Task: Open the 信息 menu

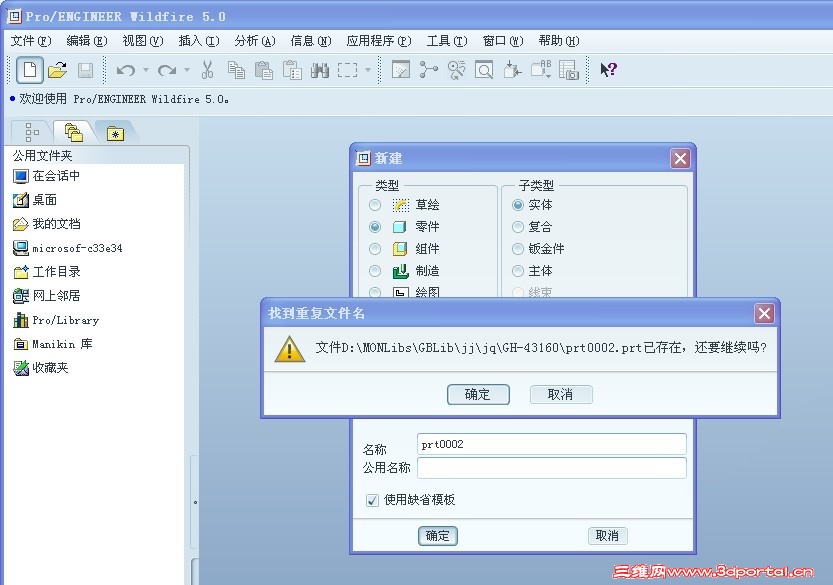Action: [x=311, y=41]
